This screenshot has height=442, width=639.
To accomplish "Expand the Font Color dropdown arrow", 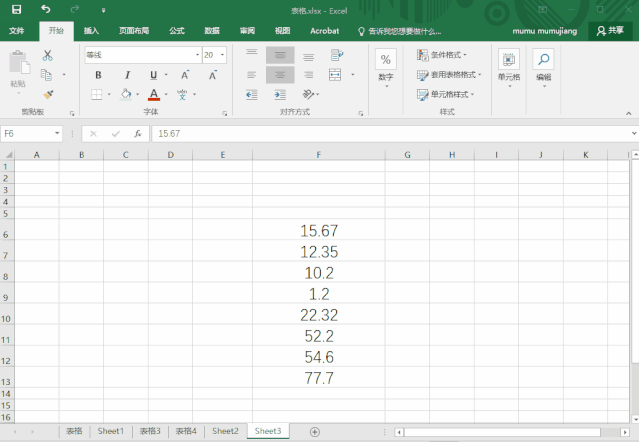I will tap(166, 95).
